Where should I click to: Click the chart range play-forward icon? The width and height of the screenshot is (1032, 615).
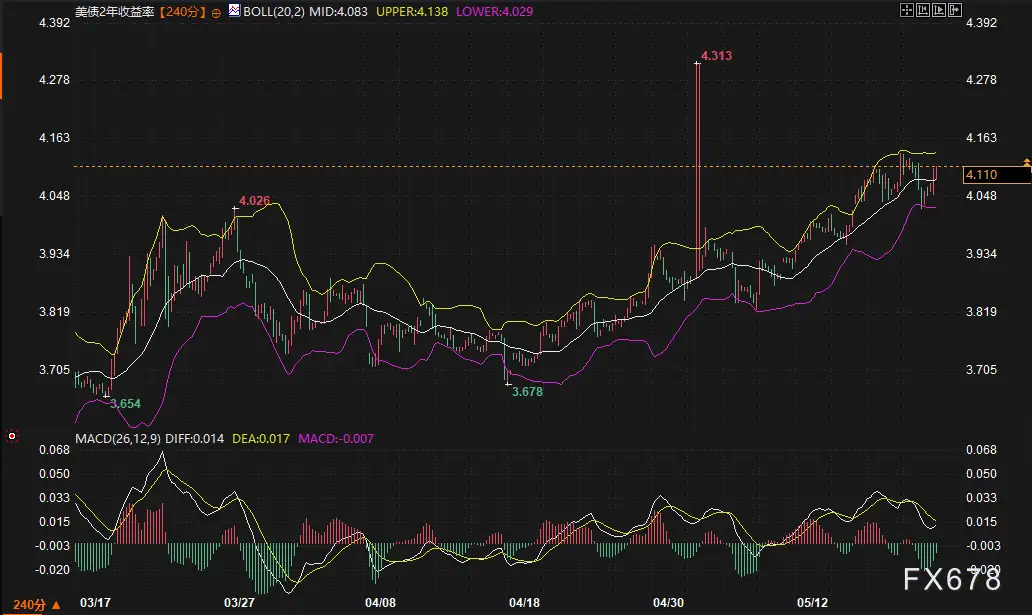pyautogui.click(x=939, y=10)
